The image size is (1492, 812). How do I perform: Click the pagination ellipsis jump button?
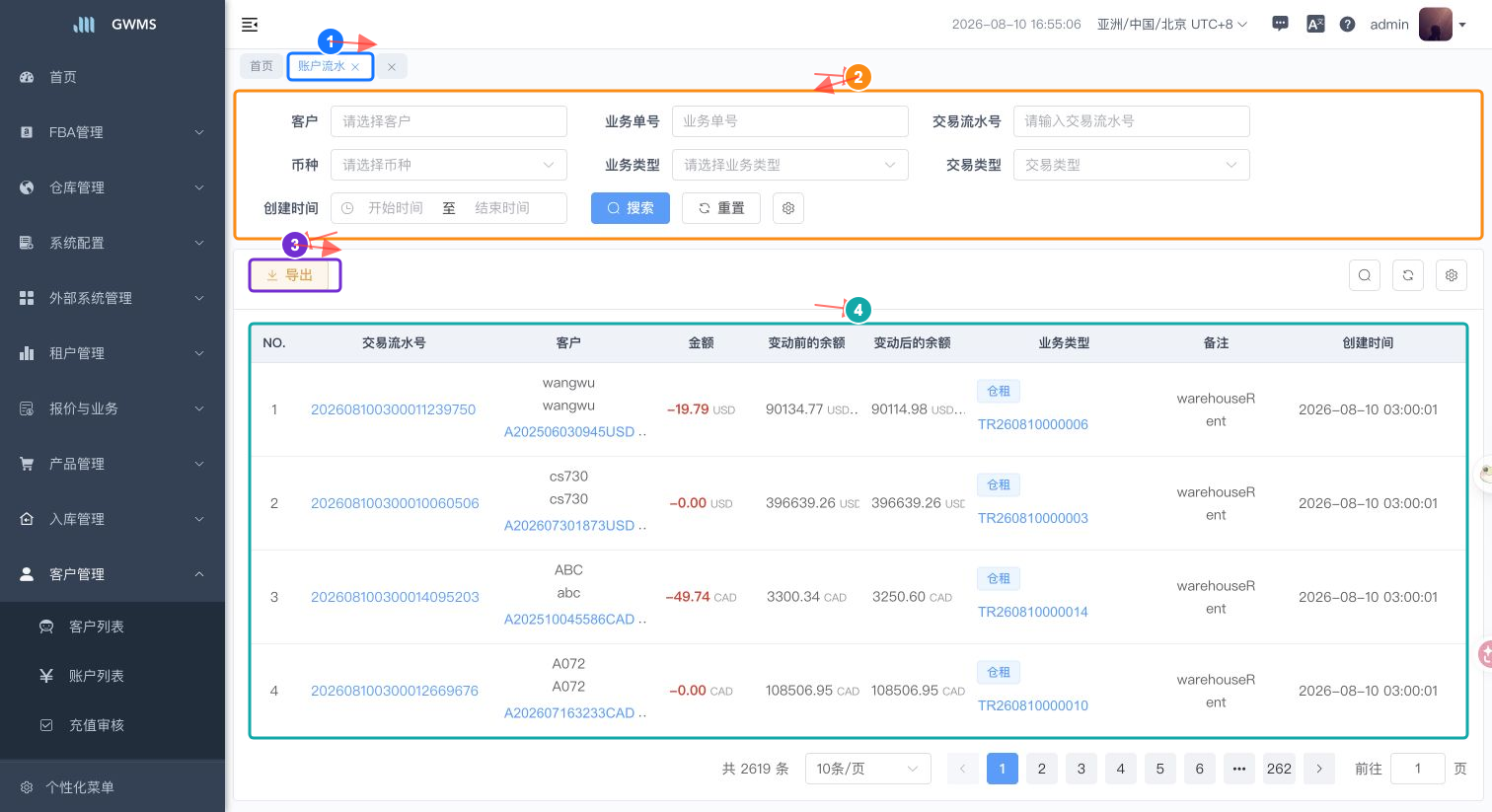(x=1238, y=769)
